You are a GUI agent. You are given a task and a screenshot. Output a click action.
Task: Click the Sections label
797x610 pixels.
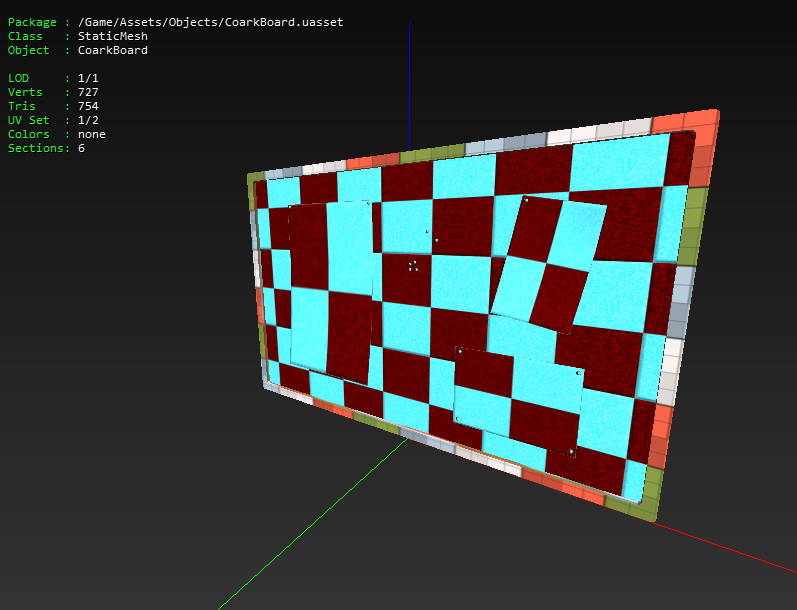(x=36, y=148)
